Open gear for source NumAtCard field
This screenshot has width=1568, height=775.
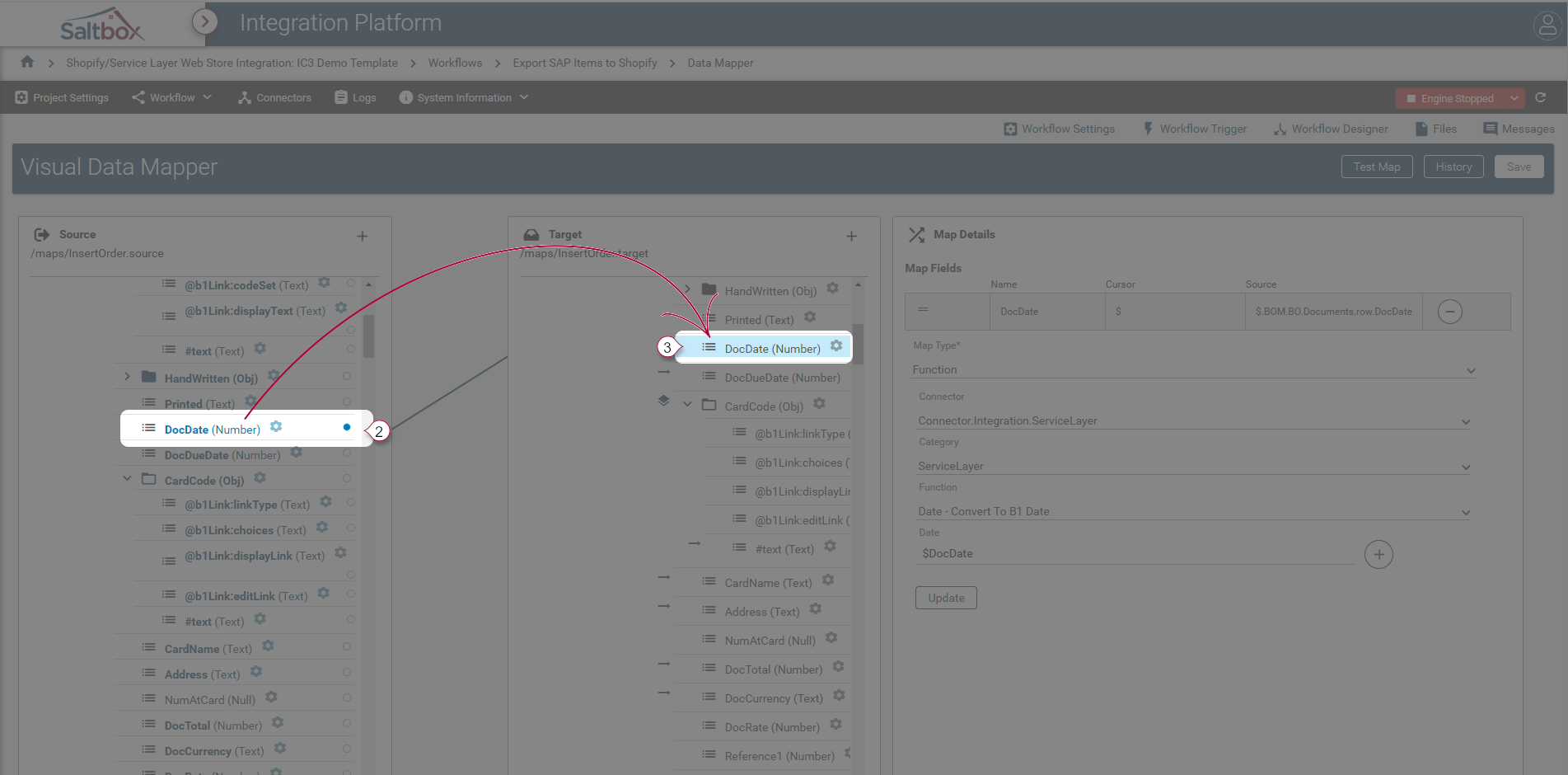click(x=271, y=697)
